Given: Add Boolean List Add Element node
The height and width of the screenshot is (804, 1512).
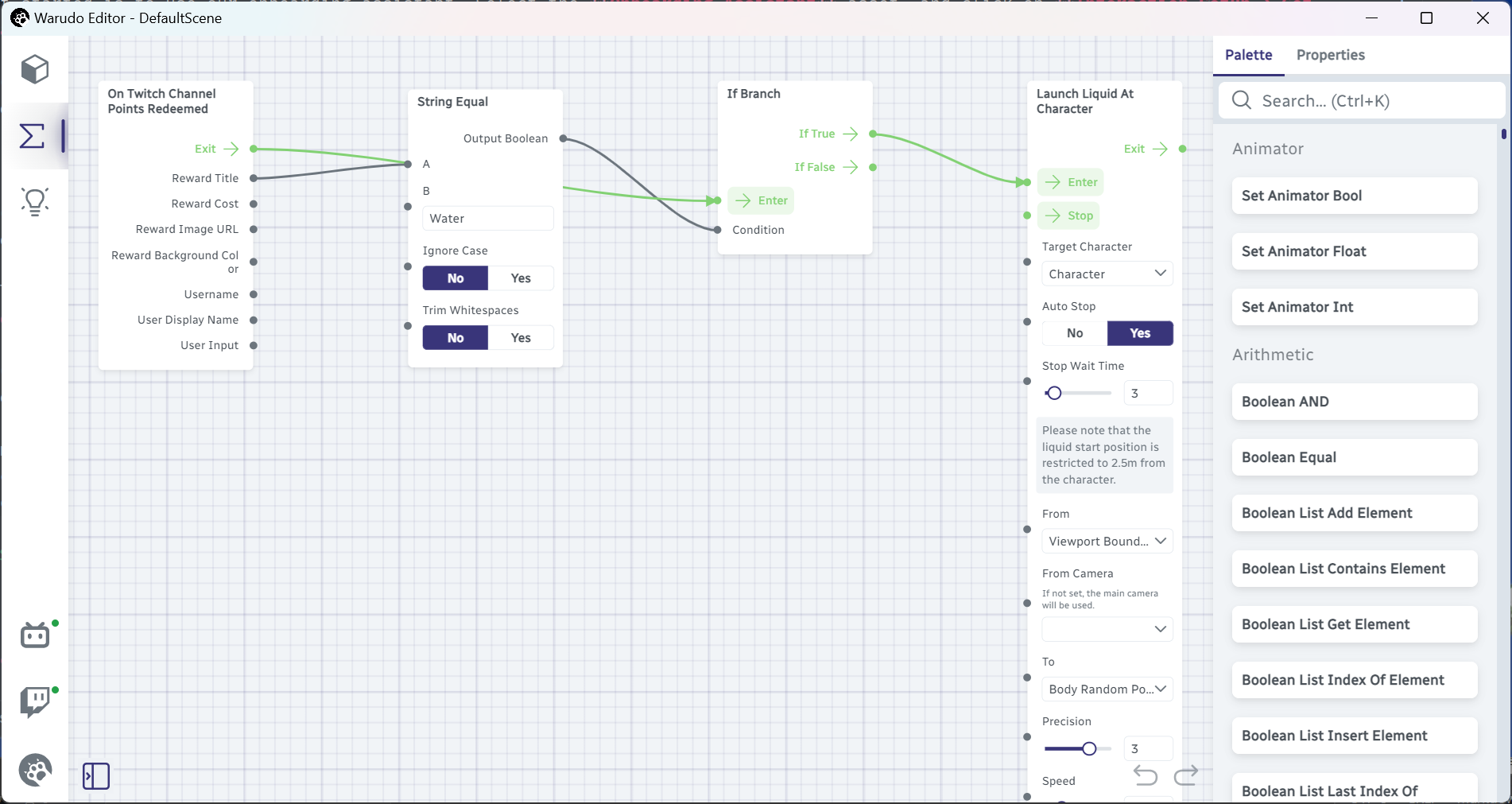Looking at the screenshot, I should pyautogui.click(x=1354, y=513).
